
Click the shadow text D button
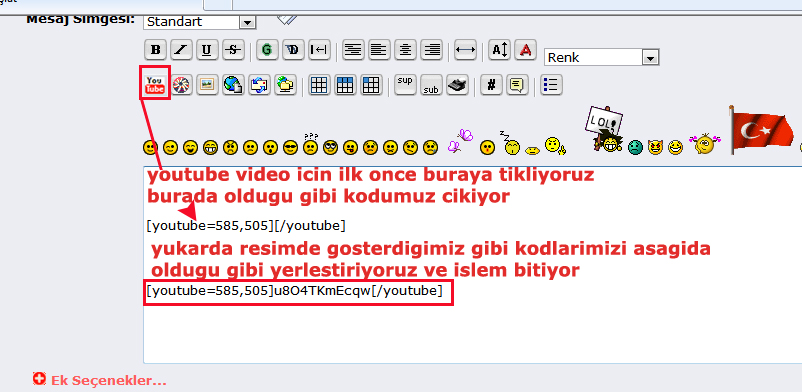pos(293,50)
